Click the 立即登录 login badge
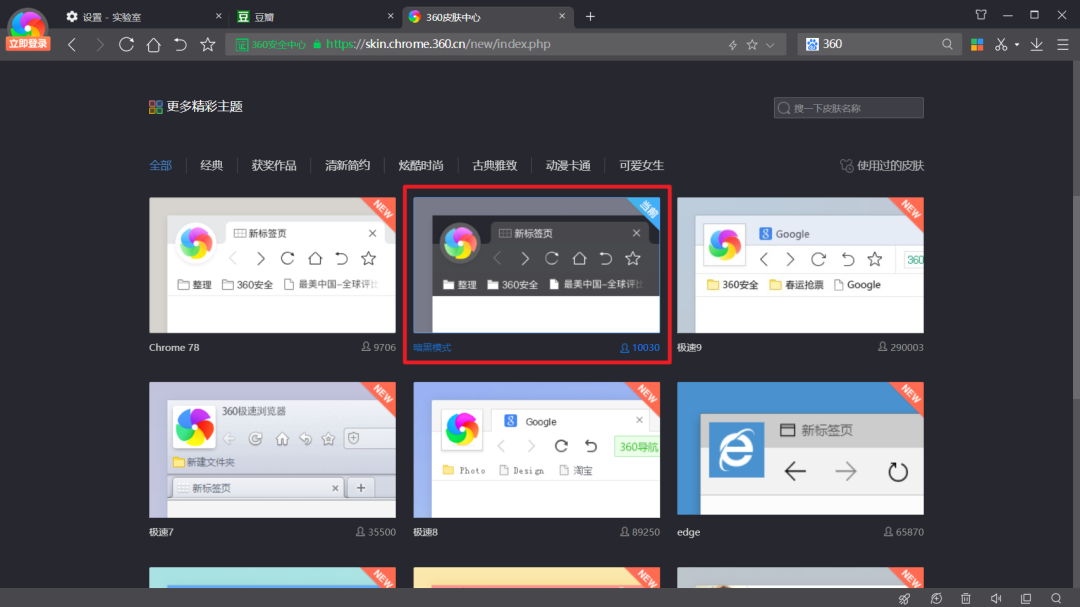This screenshot has width=1080, height=607. tap(28, 44)
